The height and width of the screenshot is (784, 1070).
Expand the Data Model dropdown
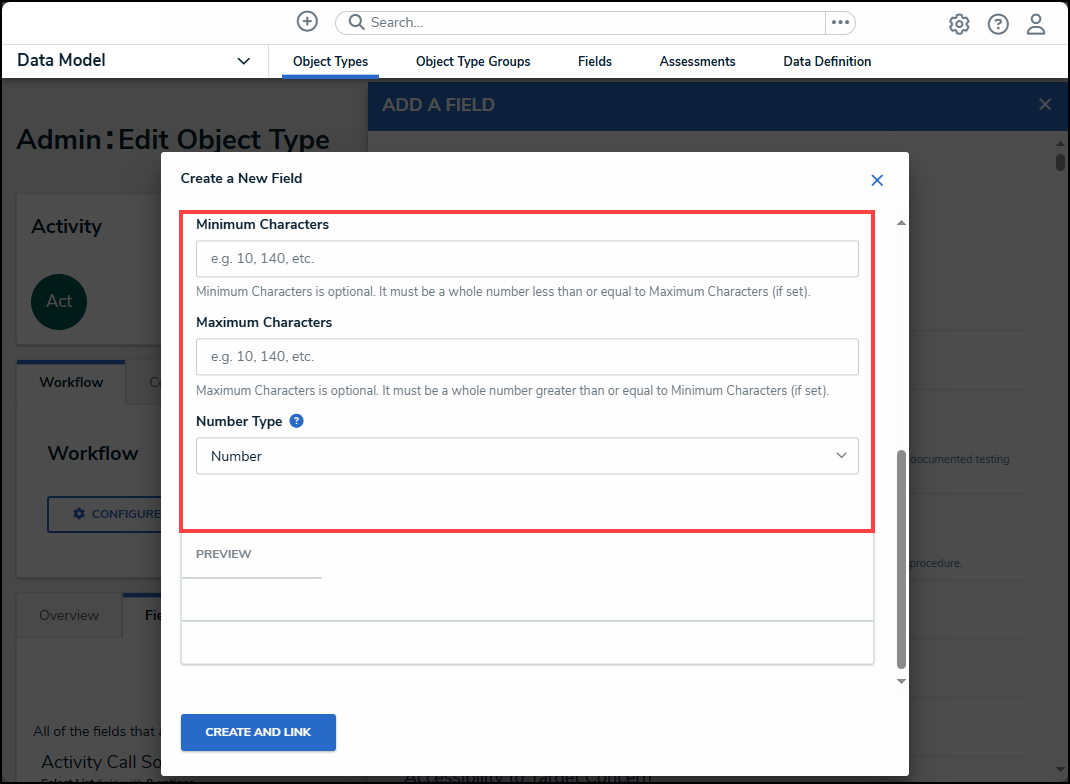pyautogui.click(x=243, y=61)
